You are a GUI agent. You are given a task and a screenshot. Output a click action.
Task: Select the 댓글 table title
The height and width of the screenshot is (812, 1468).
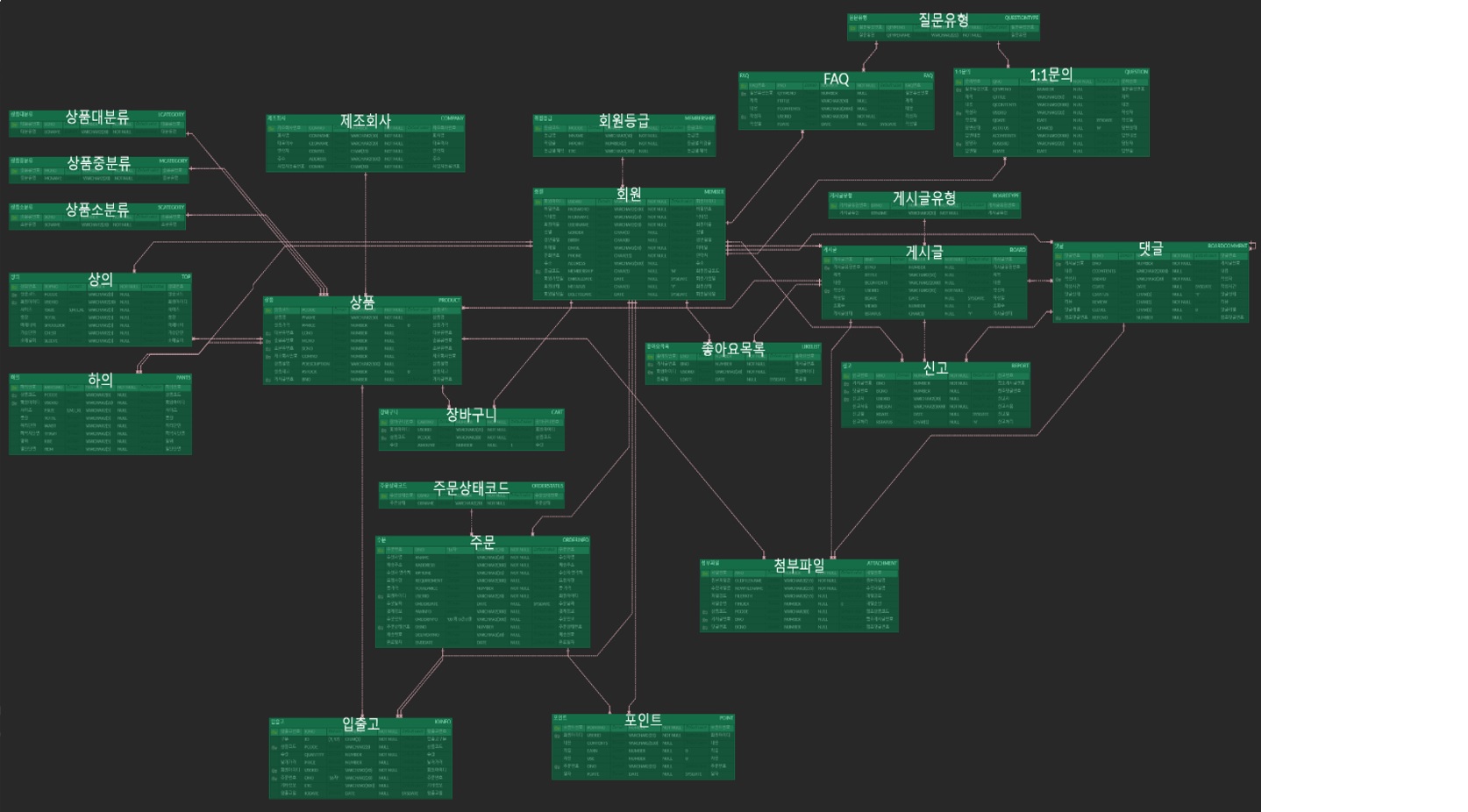(x=1151, y=248)
